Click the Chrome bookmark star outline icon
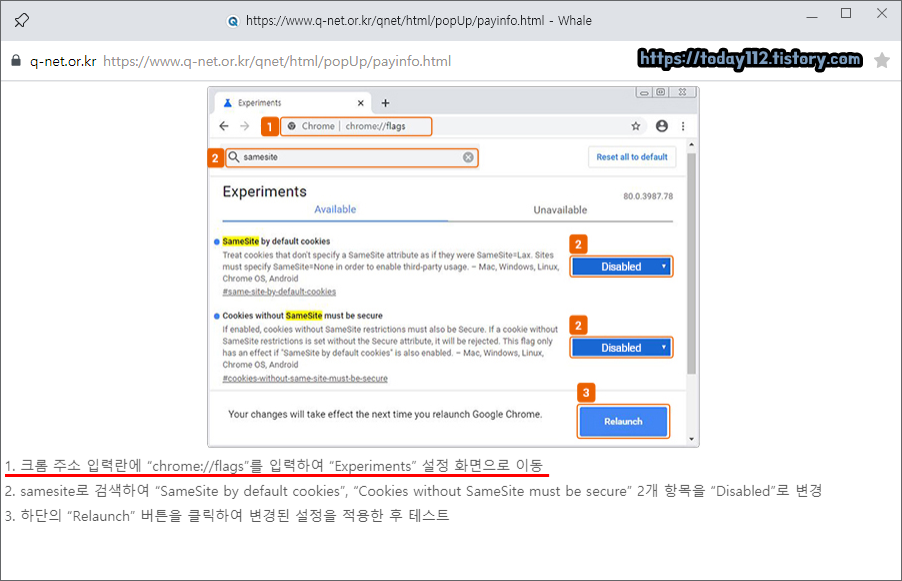Image resolution: width=902 pixels, height=581 pixels. 636,126
